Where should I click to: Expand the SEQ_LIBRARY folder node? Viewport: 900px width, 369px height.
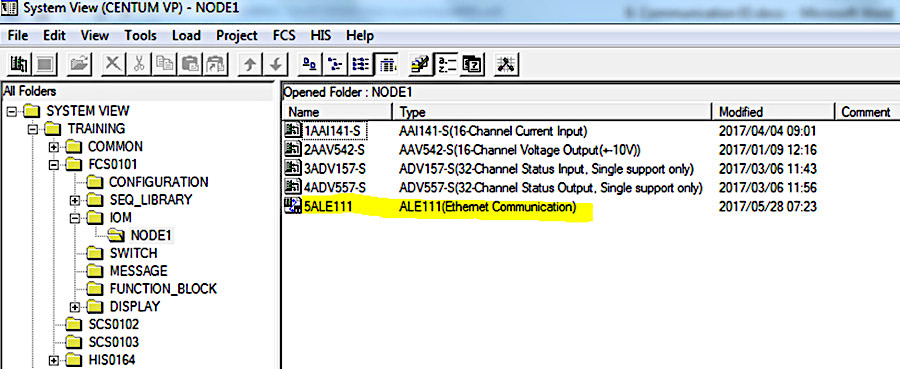[75, 200]
